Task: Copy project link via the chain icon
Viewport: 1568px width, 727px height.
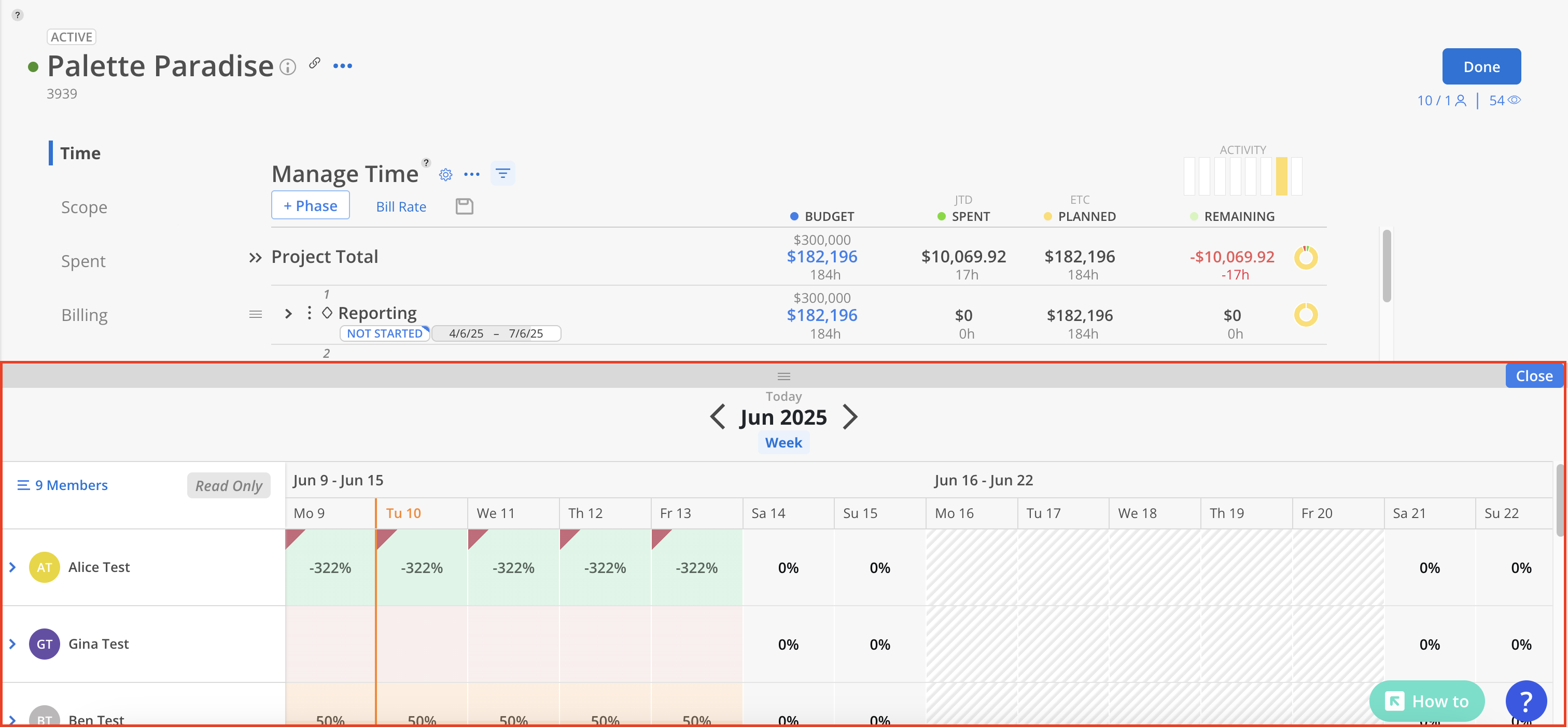Action: tap(315, 63)
